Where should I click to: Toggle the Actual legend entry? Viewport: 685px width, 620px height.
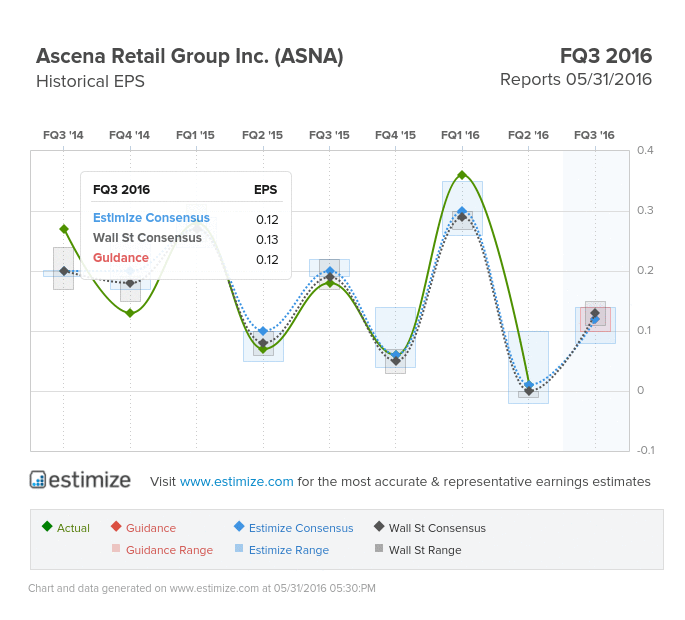tap(66, 528)
